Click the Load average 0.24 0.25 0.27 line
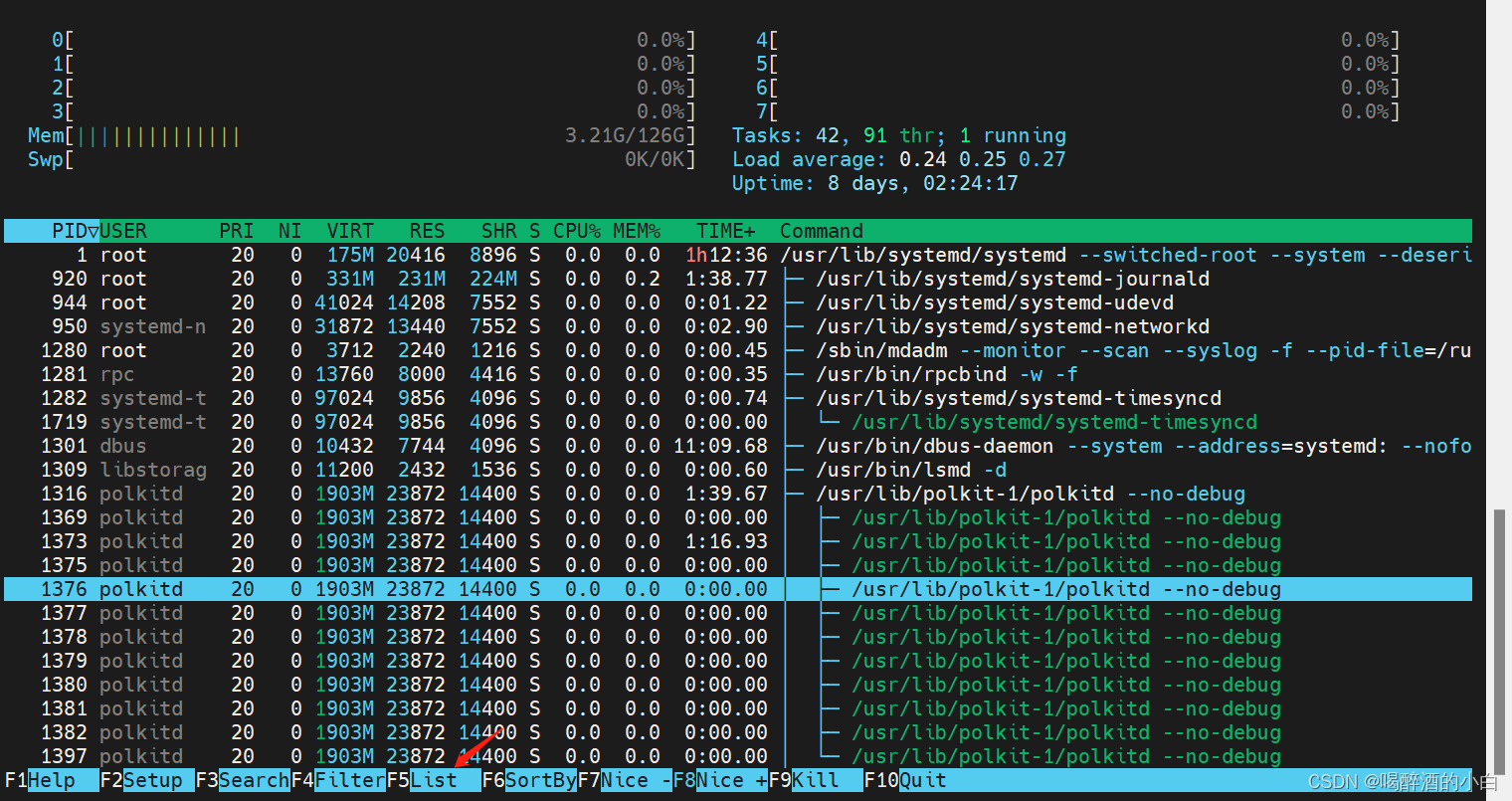1512x801 pixels. pyautogui.click(x=899, y=159)
